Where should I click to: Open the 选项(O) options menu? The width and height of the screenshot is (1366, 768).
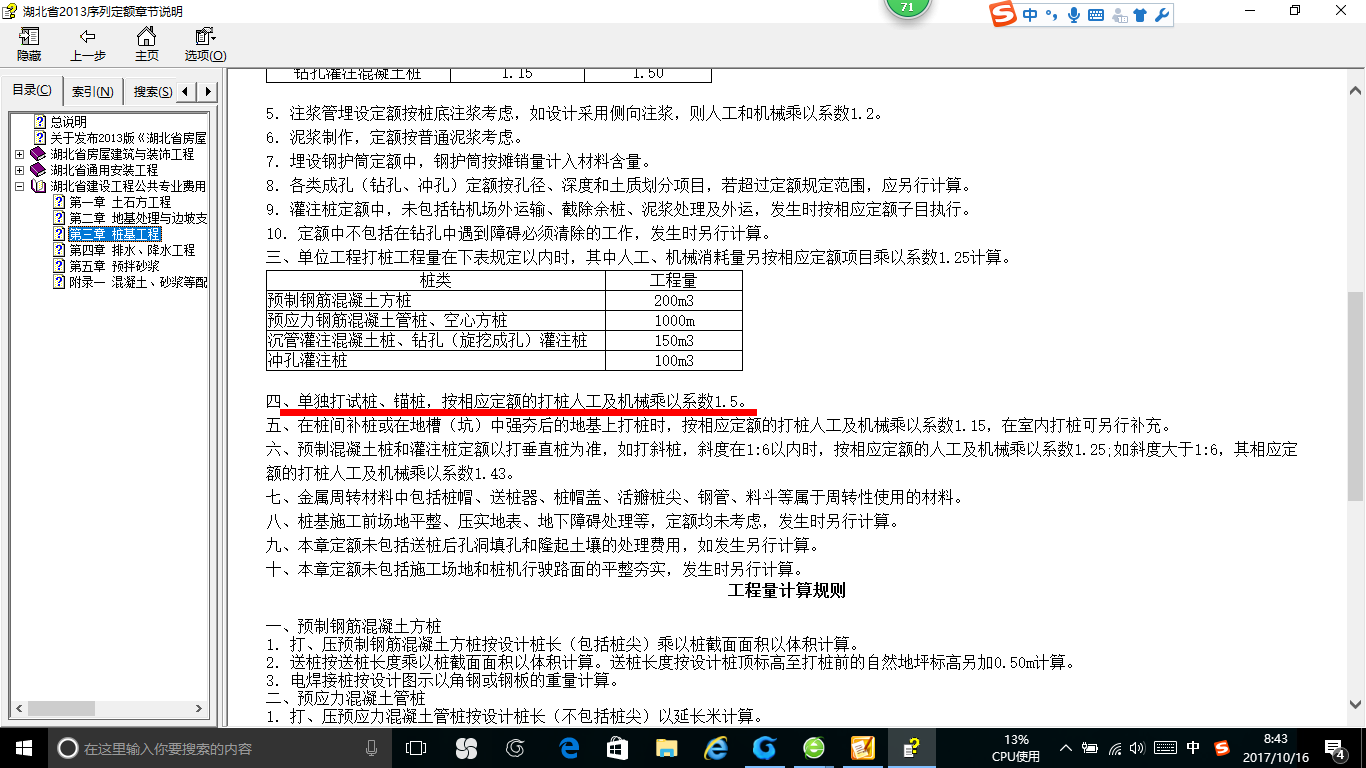pos(205,45)
